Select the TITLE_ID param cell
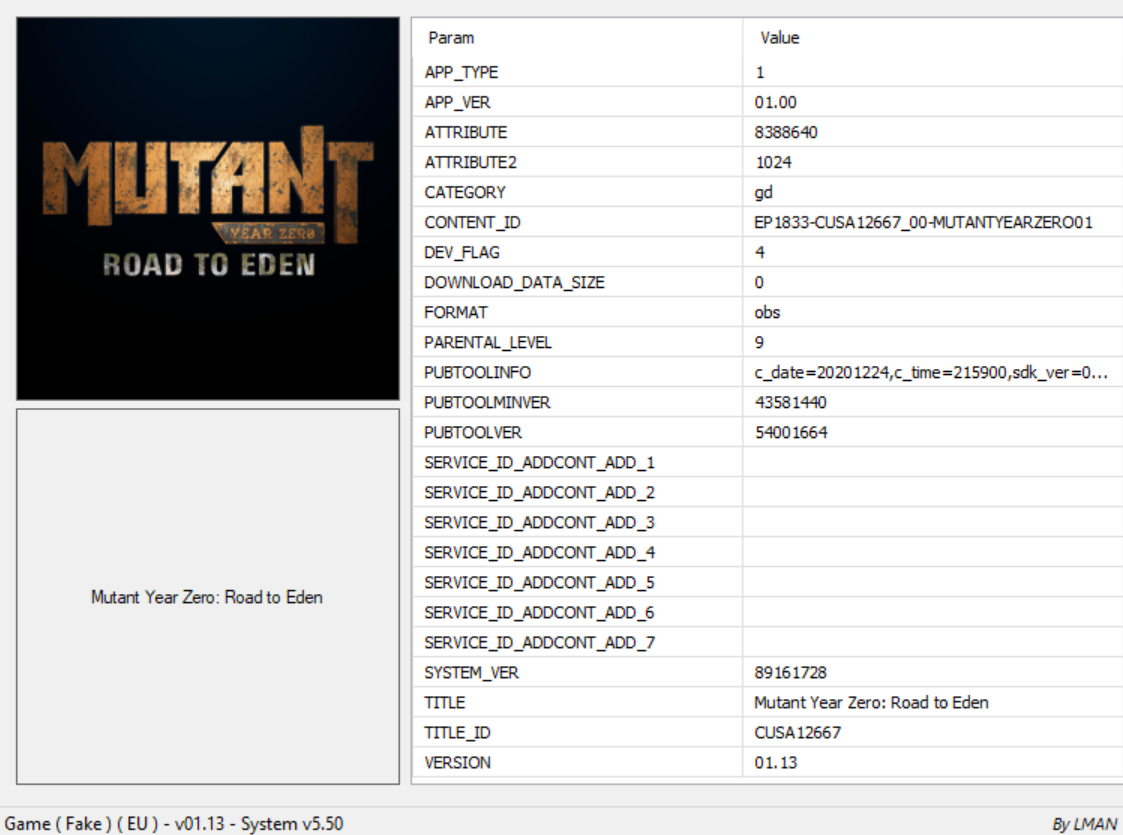This screenshot has width=1123, height=835. pyautogui.click(x=577, y=733)
